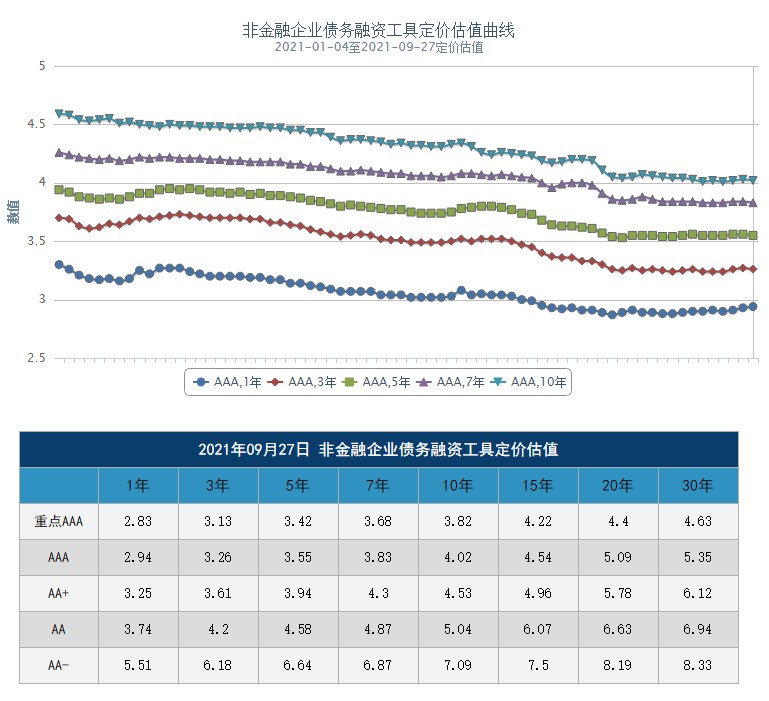Click the 重点AAA row label

point(58,522)
